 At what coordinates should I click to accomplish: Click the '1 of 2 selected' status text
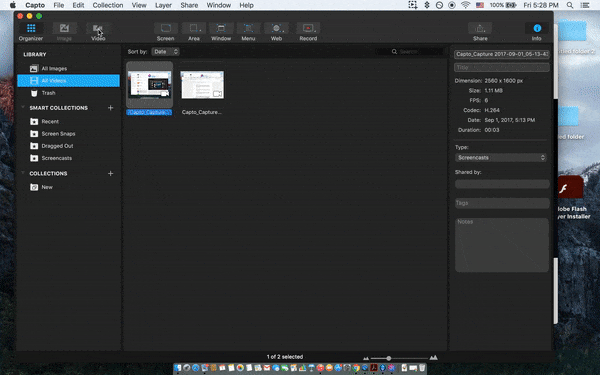285,357
